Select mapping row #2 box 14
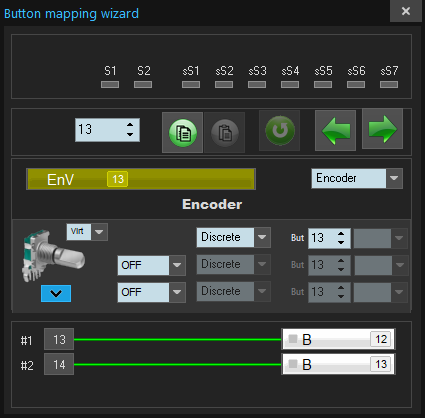Screen dimensions: 425x418 point(59,364)
